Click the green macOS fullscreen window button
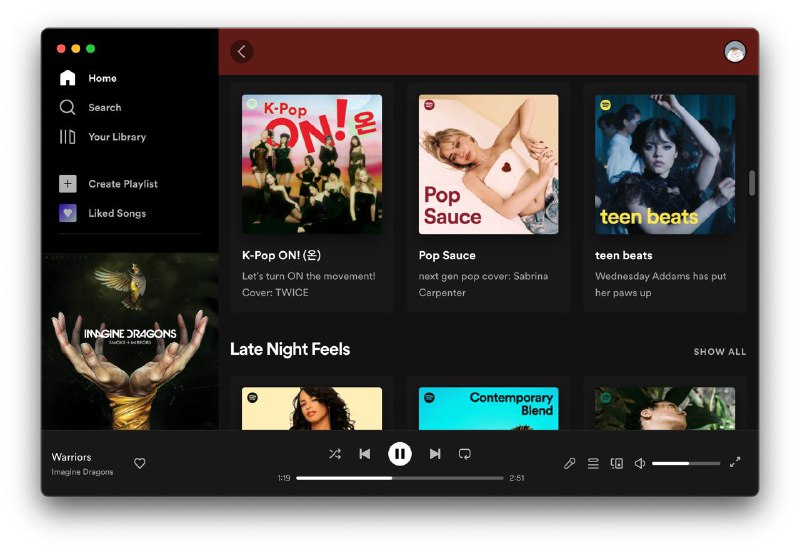The width and height of the screenshot is (800, 551). (90, 48)
